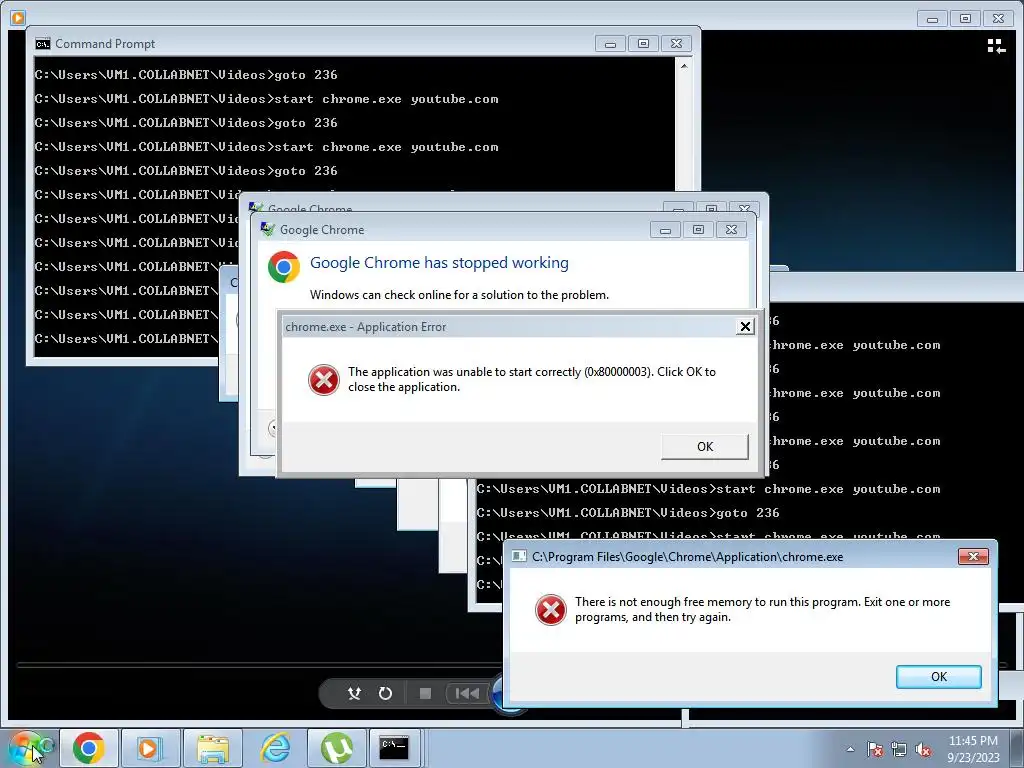Minimize the front Google Chrome error dialog
This screenshot has height=768, width=1024.
(665, 230)
